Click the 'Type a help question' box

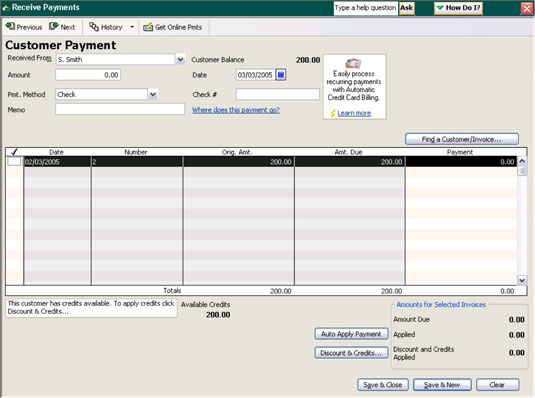(x=365, y=8)
